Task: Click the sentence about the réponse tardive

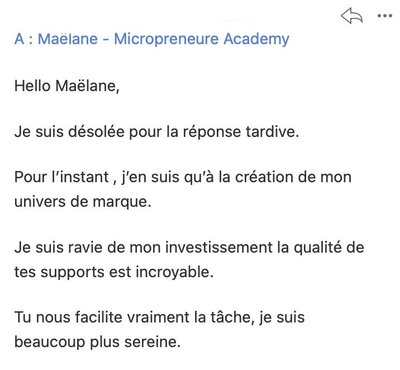Action: [x=157, y=132]
